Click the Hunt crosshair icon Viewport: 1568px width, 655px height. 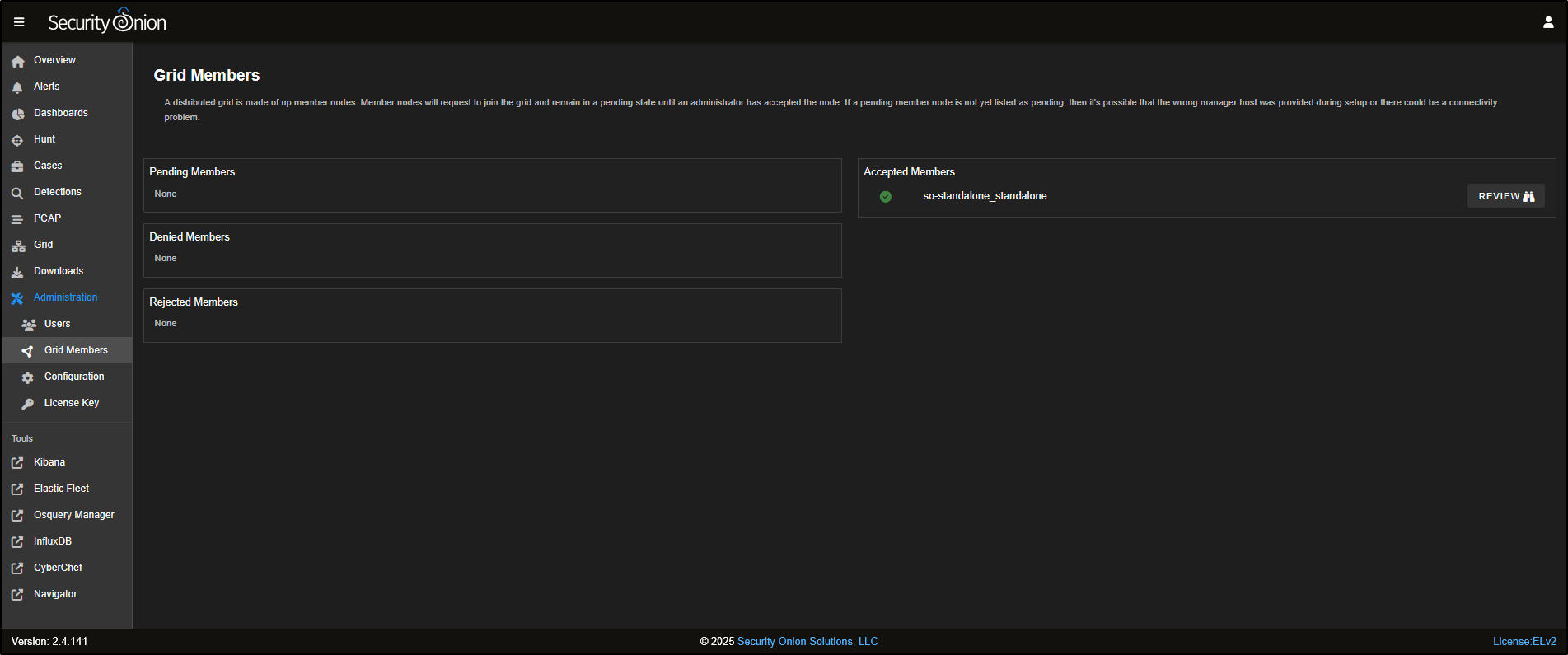[17, 140]
